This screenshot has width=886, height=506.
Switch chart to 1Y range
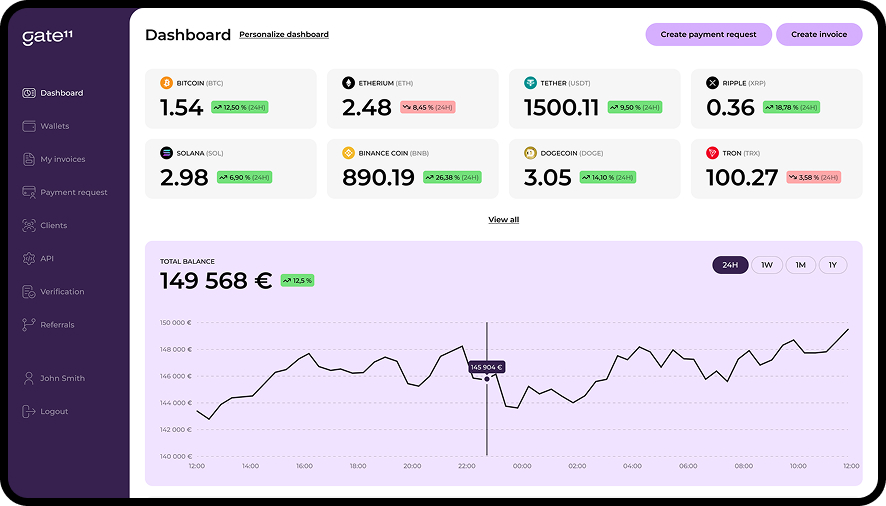(832, 265)
